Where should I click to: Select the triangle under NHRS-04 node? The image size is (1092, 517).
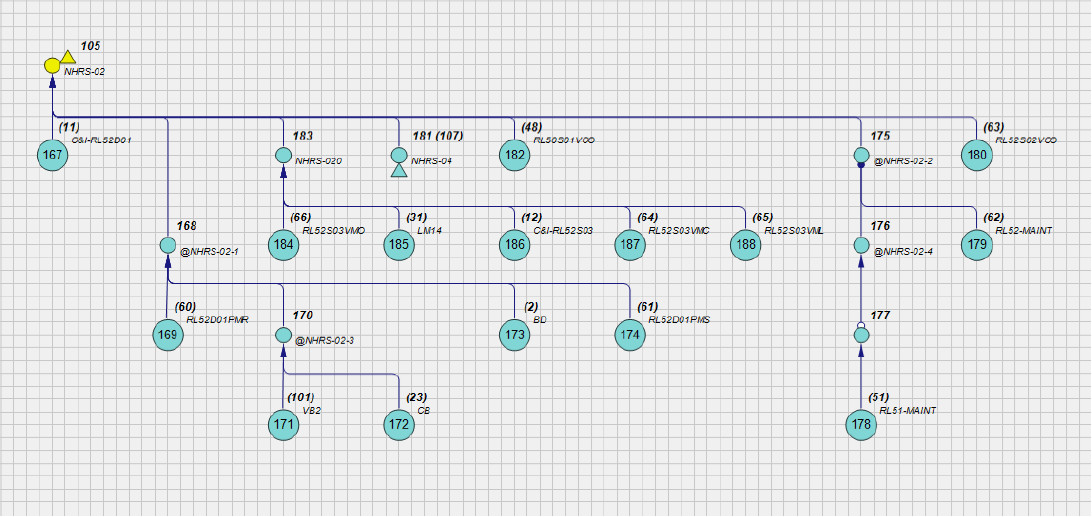point(398,171)
